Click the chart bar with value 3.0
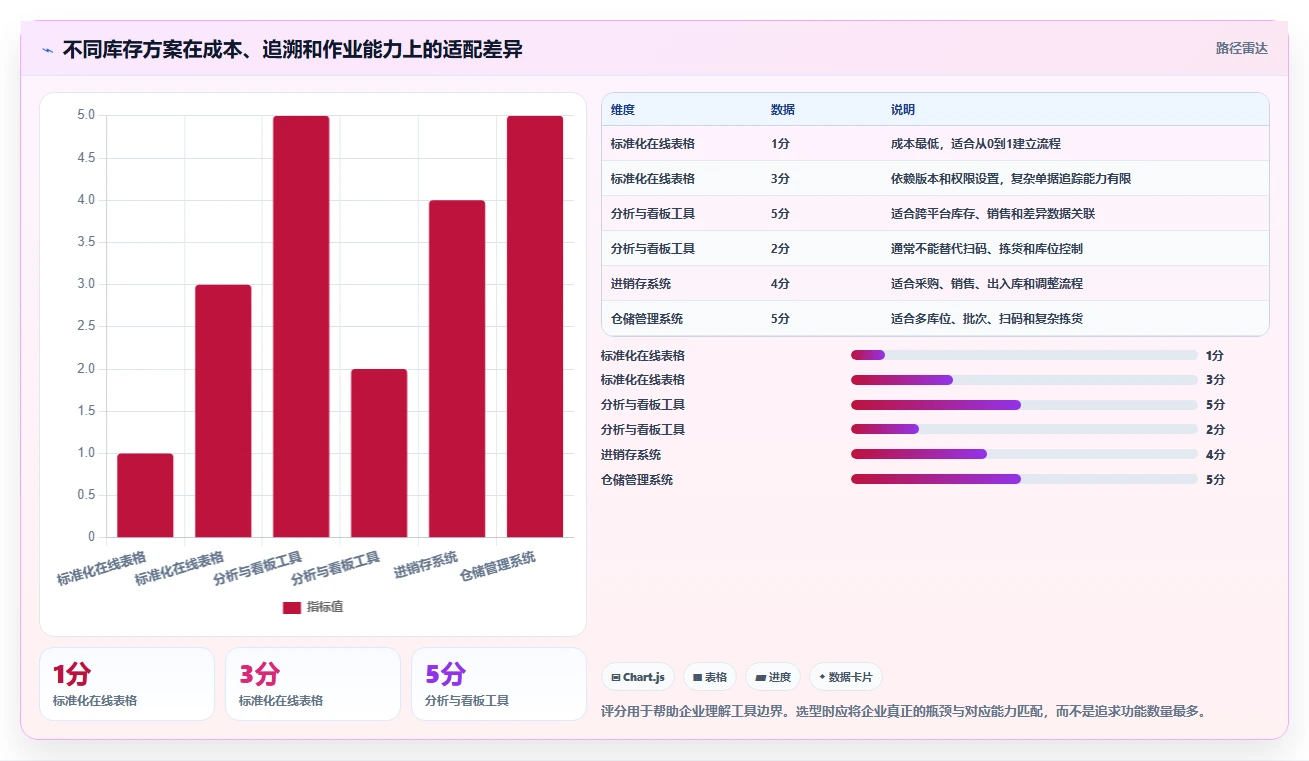Image resolution: width=1309 pixels, height=761 pixels. pos(223,411)
